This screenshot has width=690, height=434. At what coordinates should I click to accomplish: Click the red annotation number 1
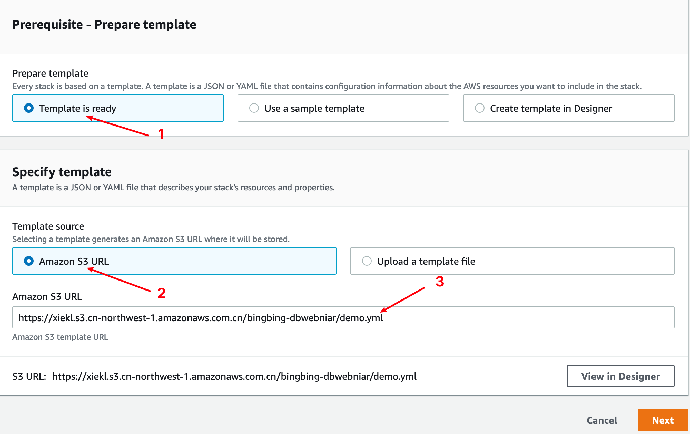[x=162, y=135]
